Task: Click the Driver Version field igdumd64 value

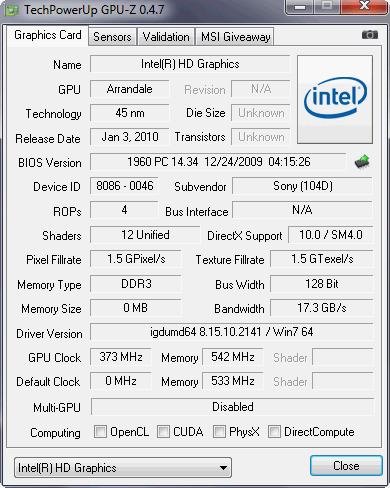Action: 232,332
